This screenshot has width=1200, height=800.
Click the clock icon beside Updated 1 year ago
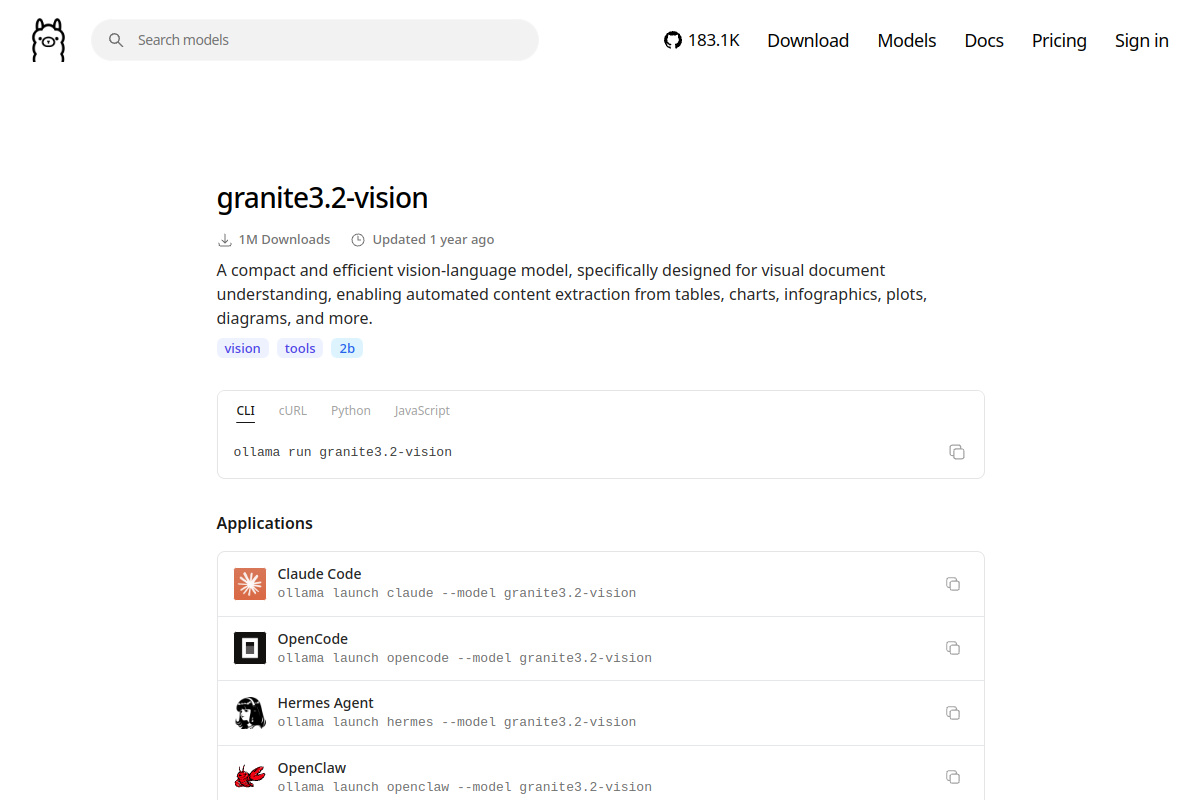[358, 240]
